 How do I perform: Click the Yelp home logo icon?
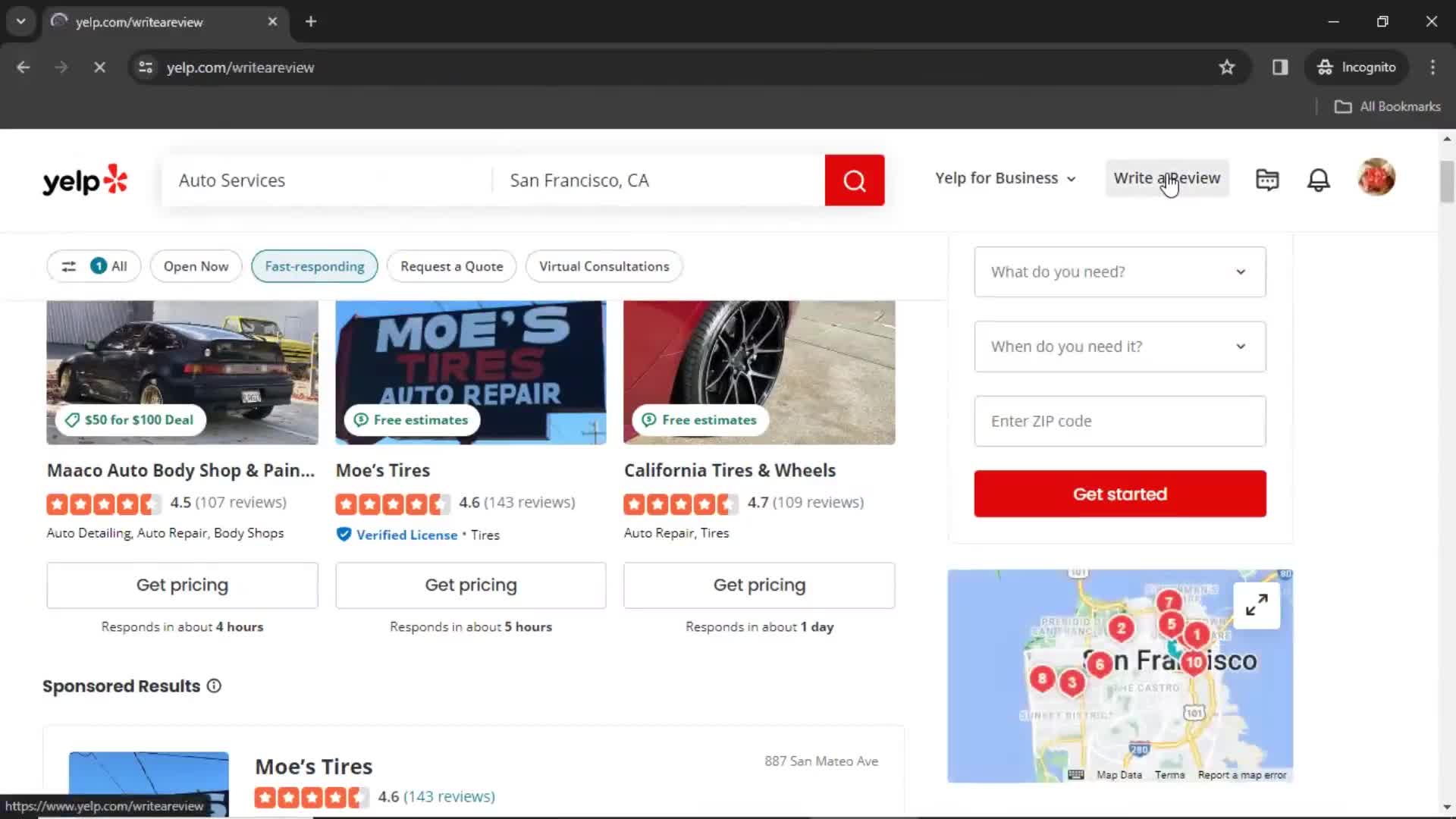point(84,179)
